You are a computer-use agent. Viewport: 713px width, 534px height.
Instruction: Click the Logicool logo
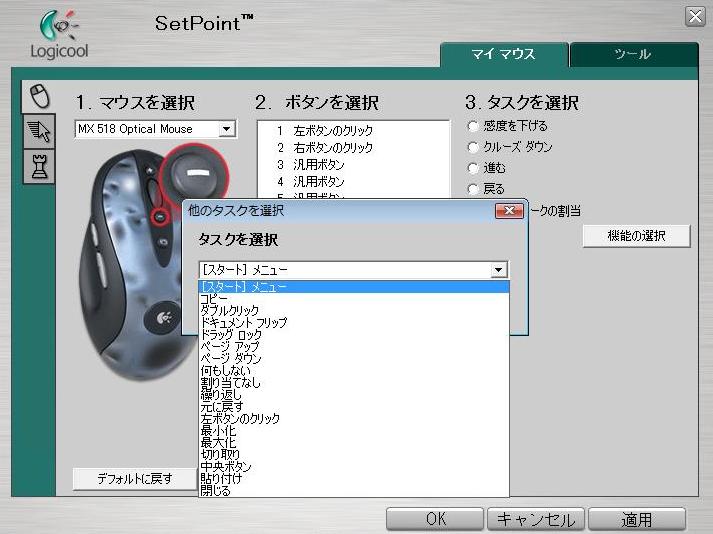[x=59, y=35]
